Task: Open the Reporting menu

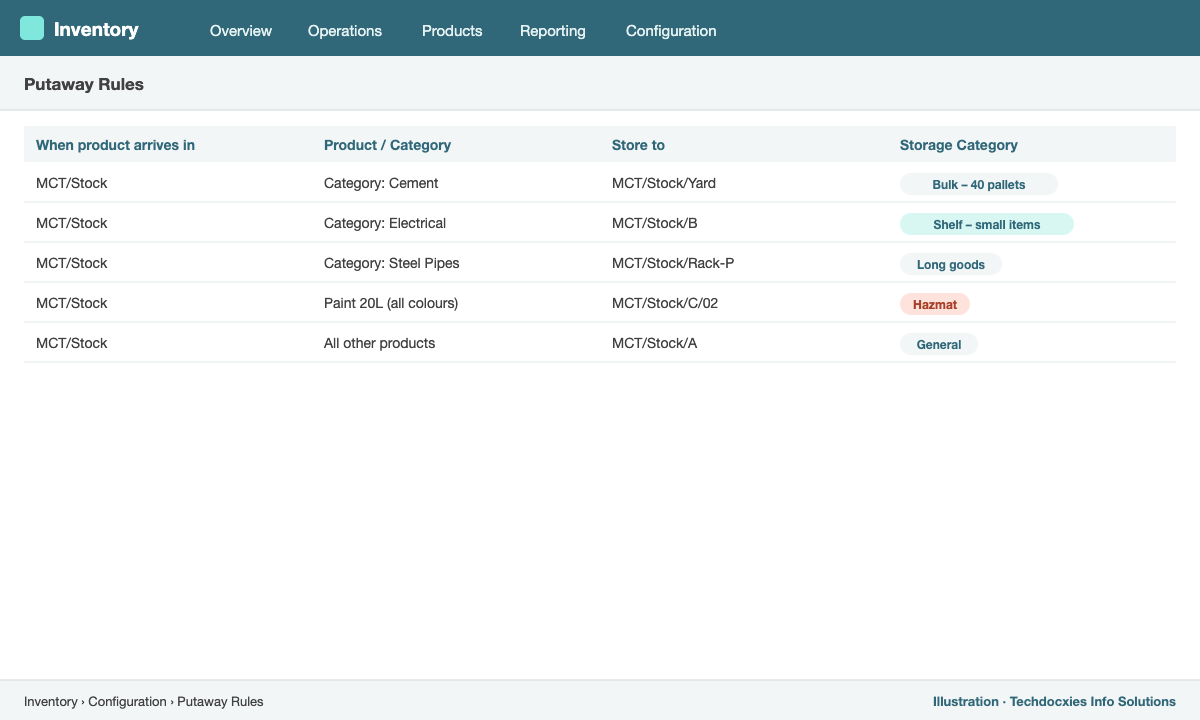Action: 553,31
